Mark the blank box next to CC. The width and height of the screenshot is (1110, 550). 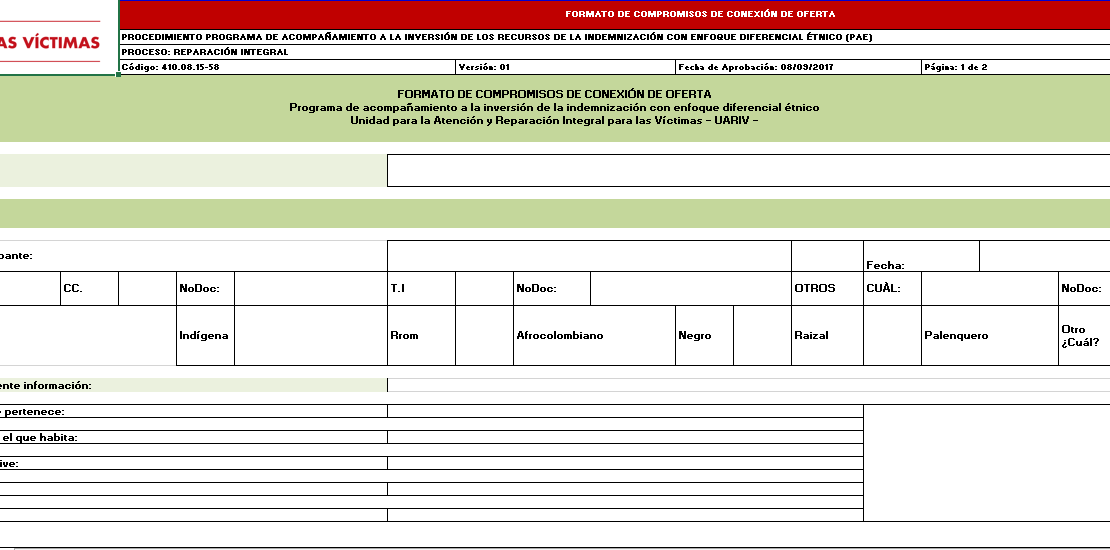click(147, 289)
